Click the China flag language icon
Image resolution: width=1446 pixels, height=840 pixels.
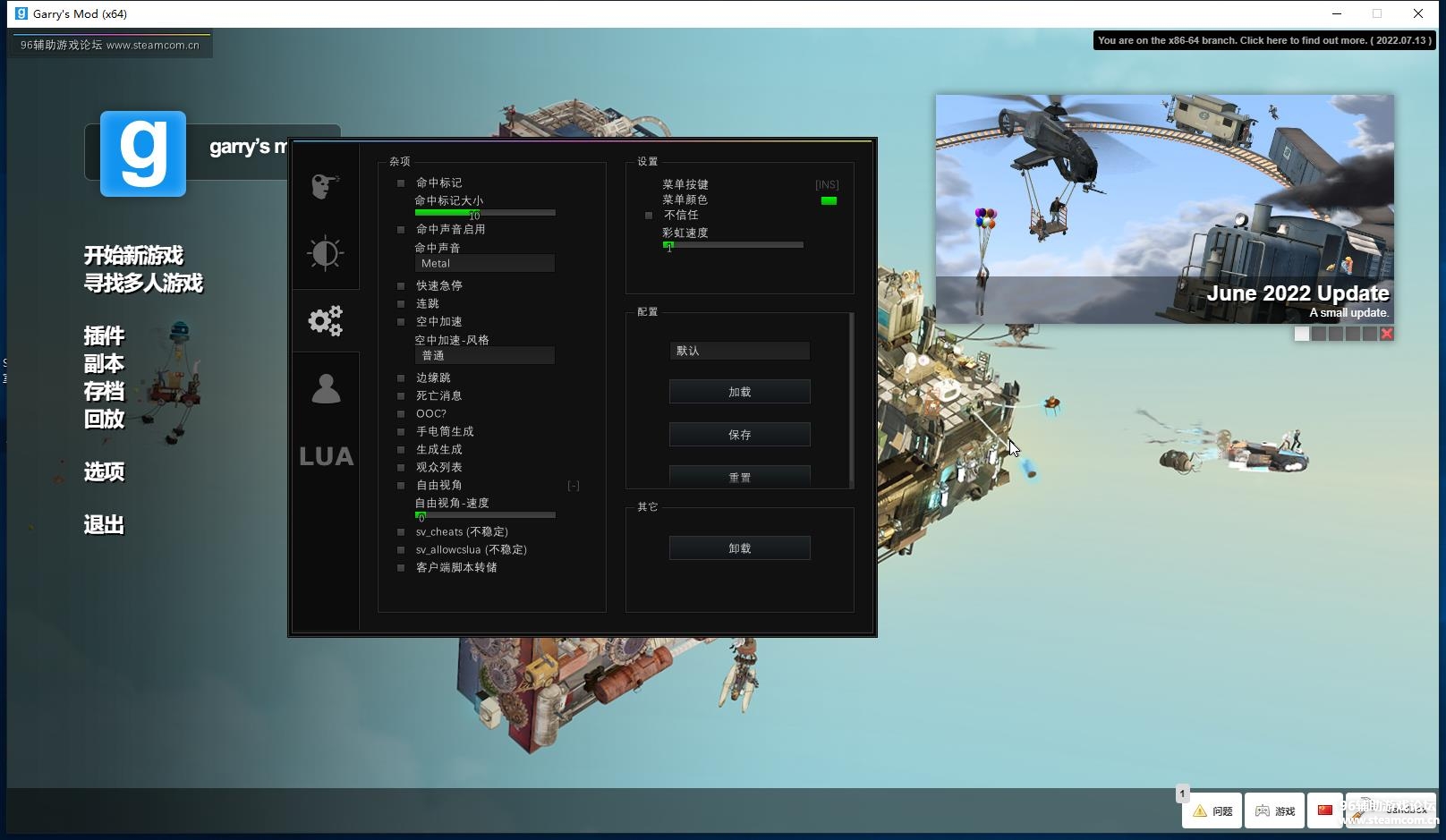[x=1325, y=810]
